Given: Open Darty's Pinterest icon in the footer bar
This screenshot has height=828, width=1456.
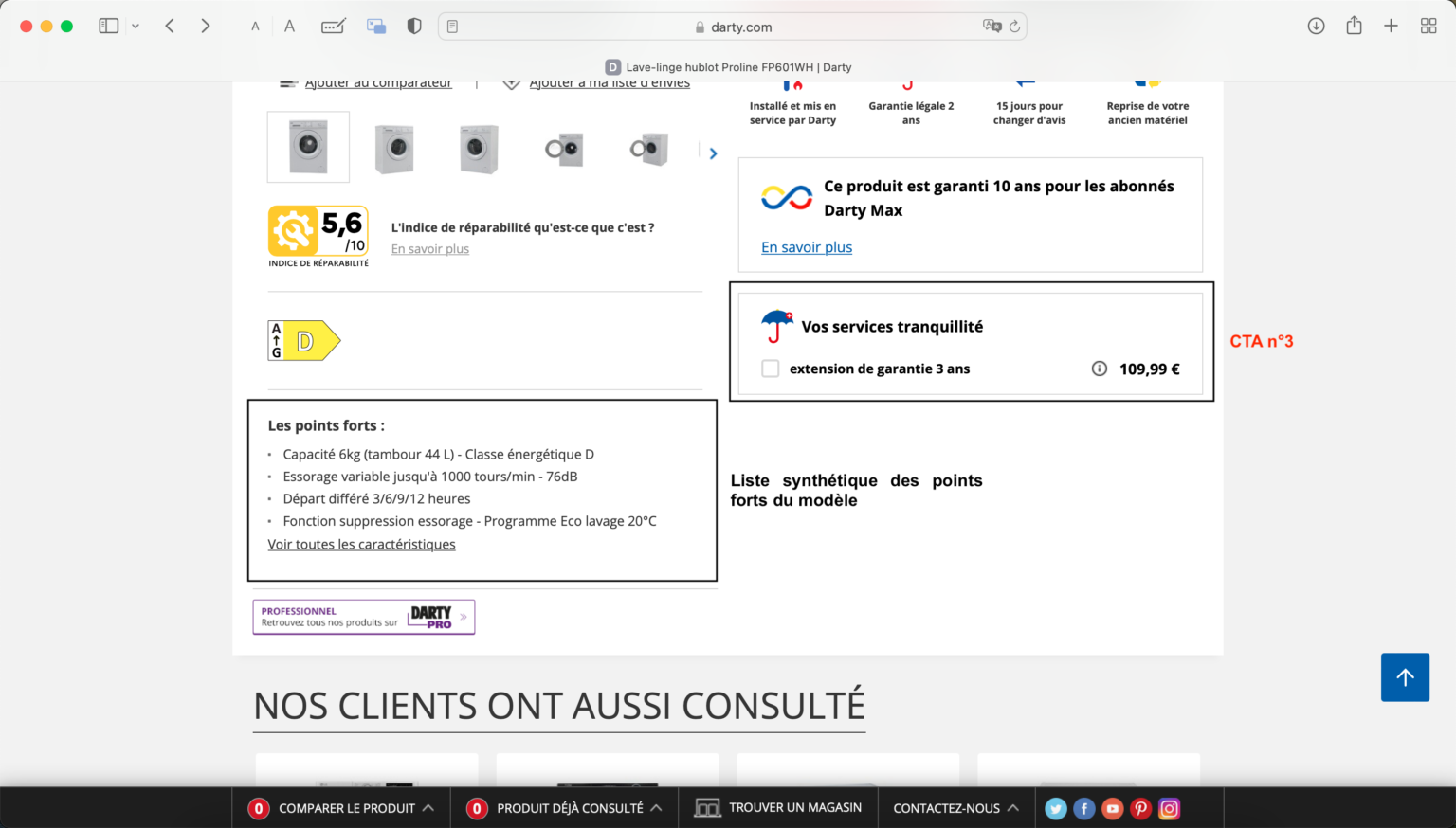Looking at the screenshot, I should tap(1140, 808).
